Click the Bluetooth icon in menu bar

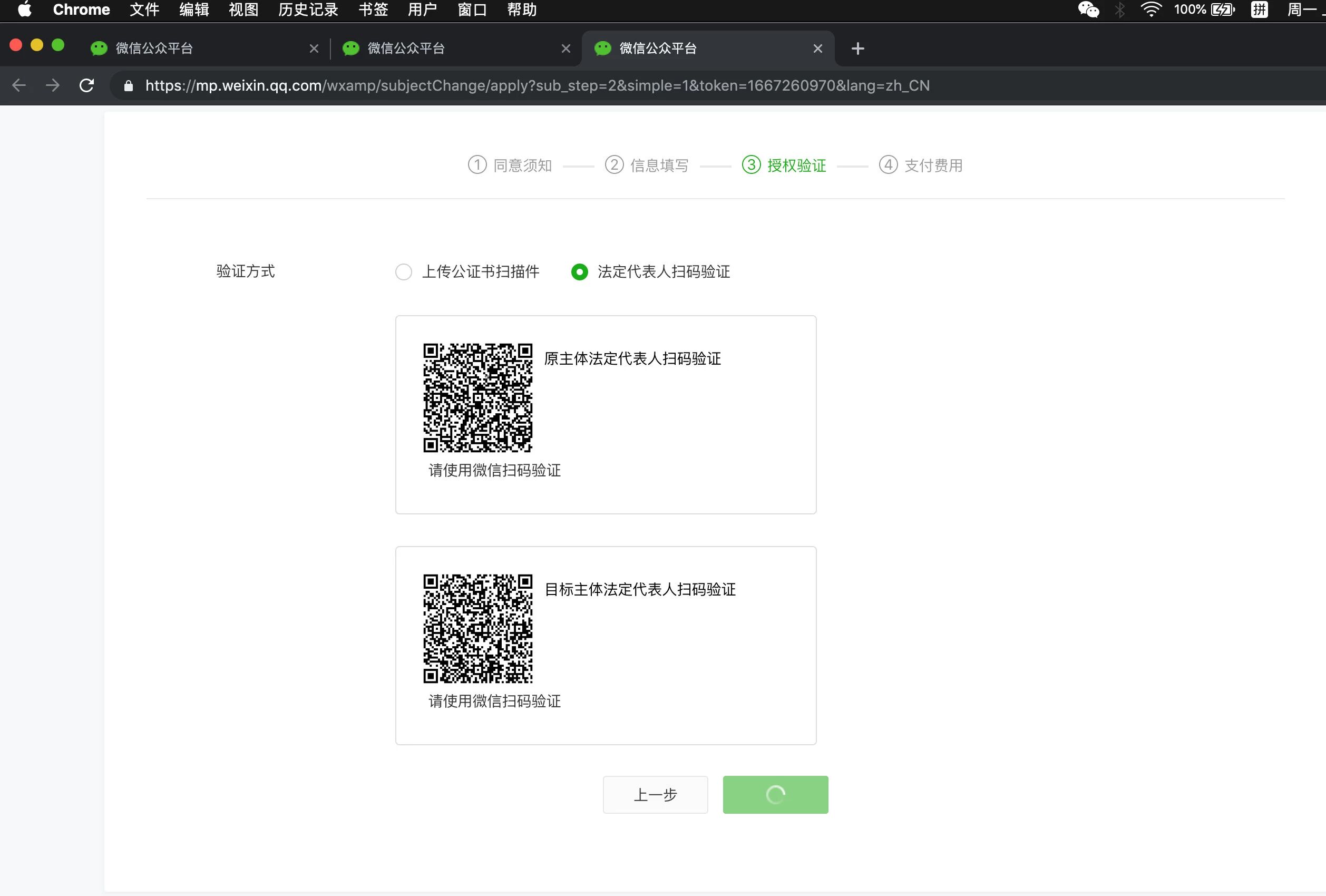point(1119,9)
